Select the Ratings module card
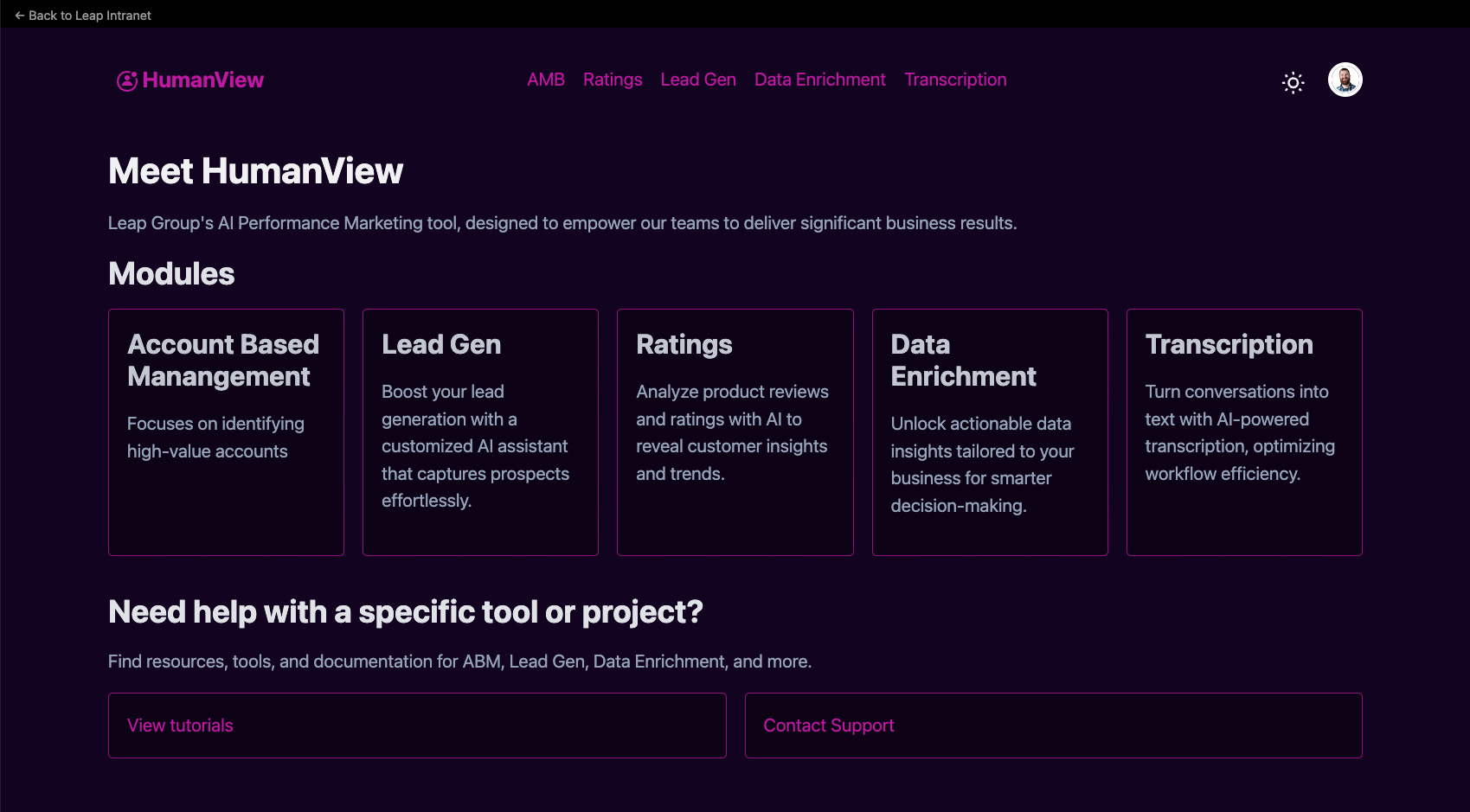The image size is (1470, 812). pos(735,432)
